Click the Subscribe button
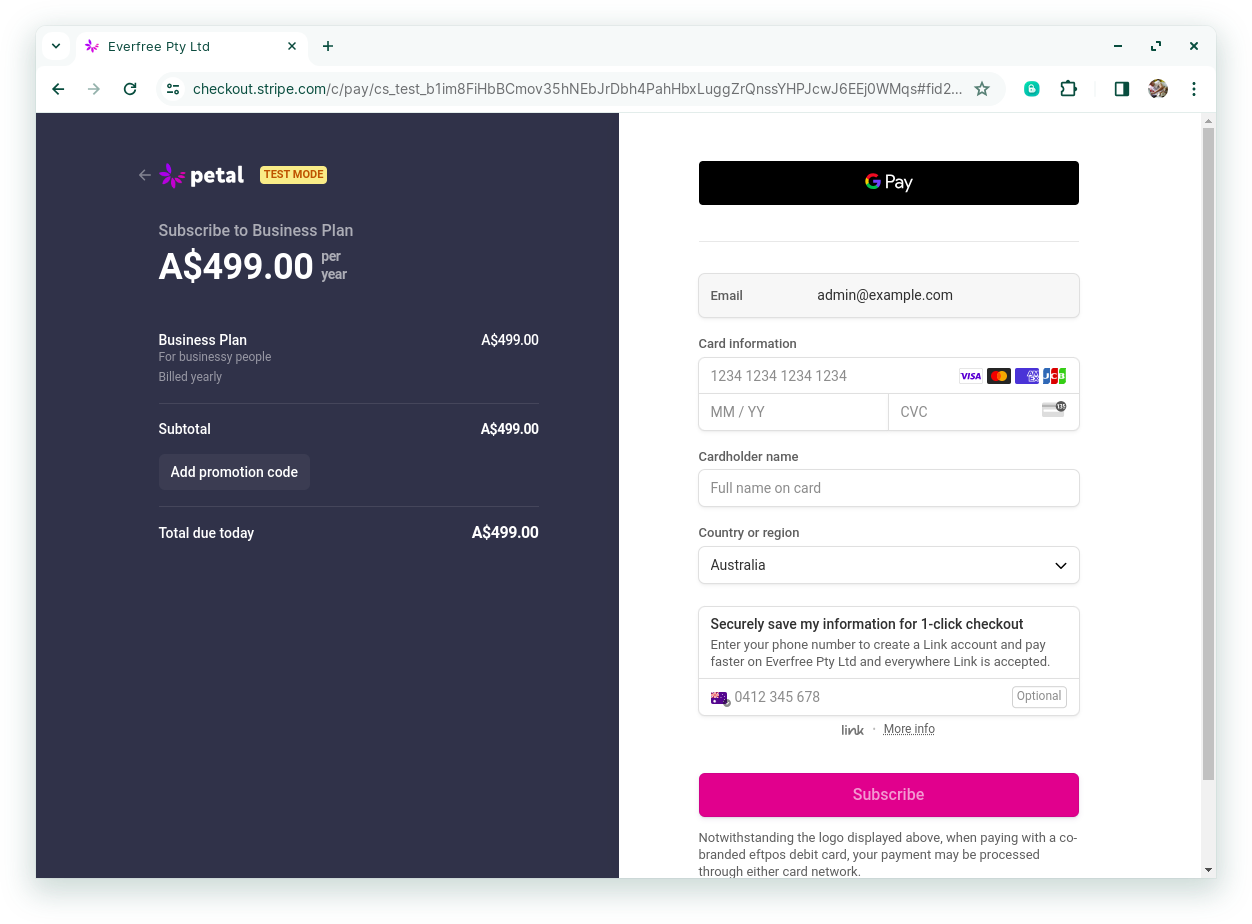This screenshot has height=924, width=1252. pyautogui.click(x=888, y=795)
